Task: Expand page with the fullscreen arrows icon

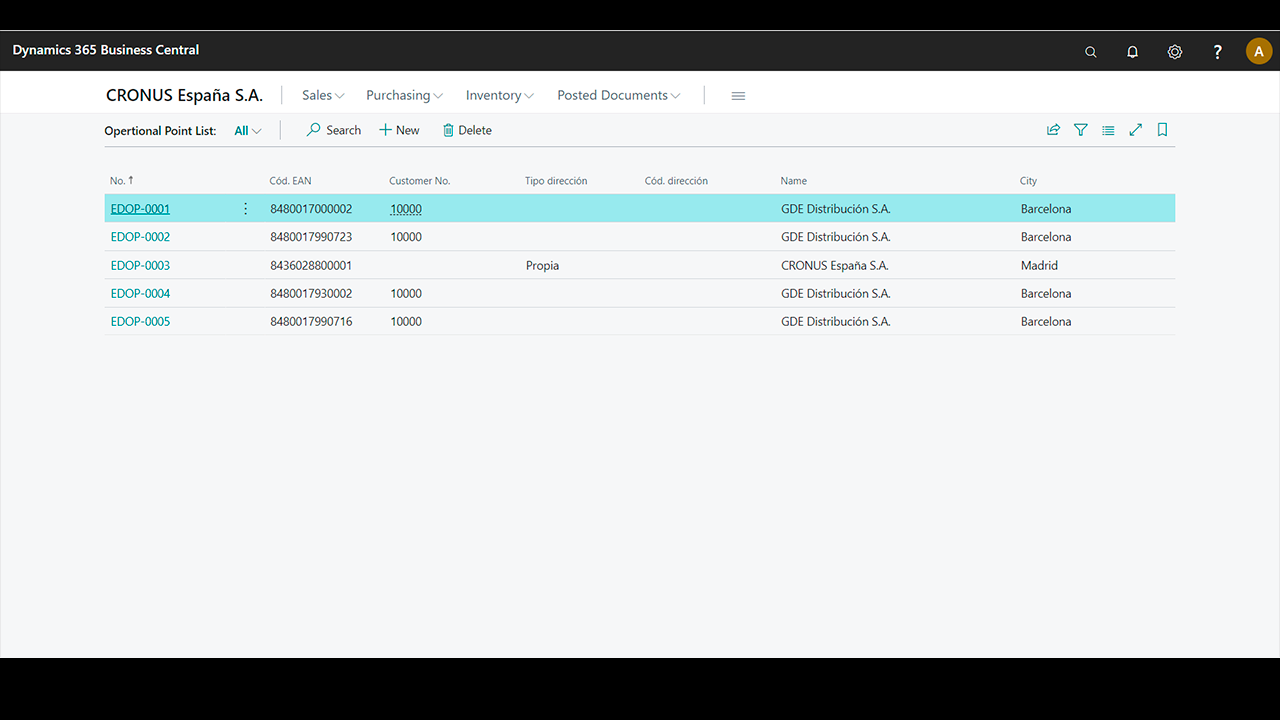Action: point(1135,130)
